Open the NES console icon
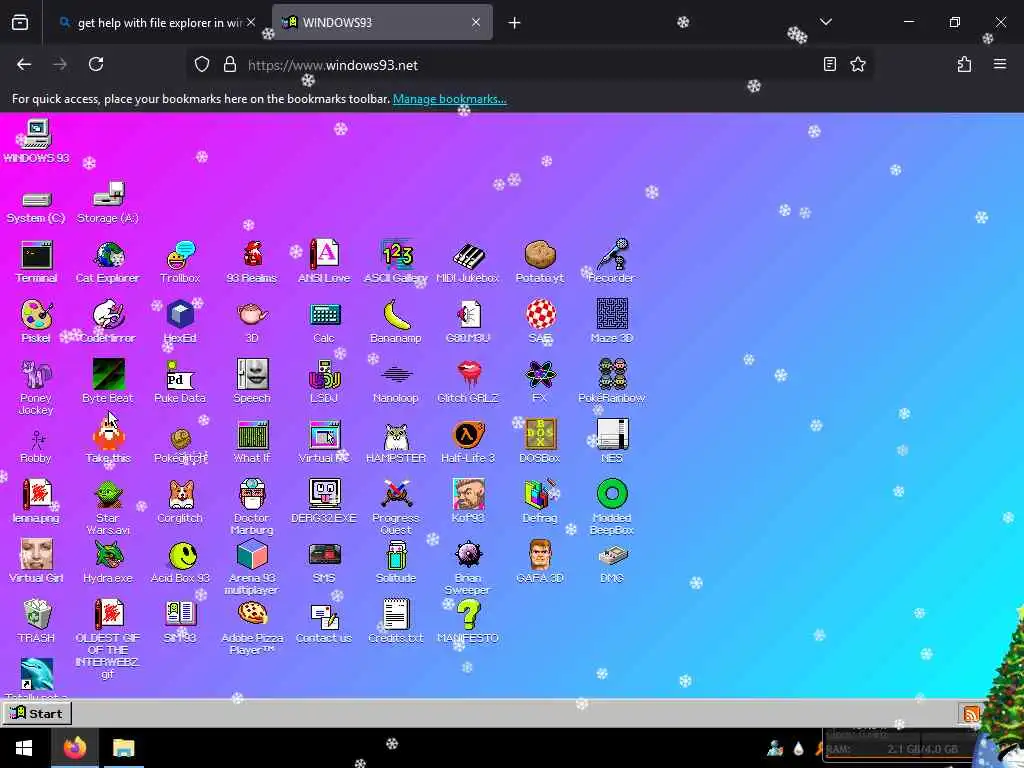 pyautogui.click(x=612, y=442)
